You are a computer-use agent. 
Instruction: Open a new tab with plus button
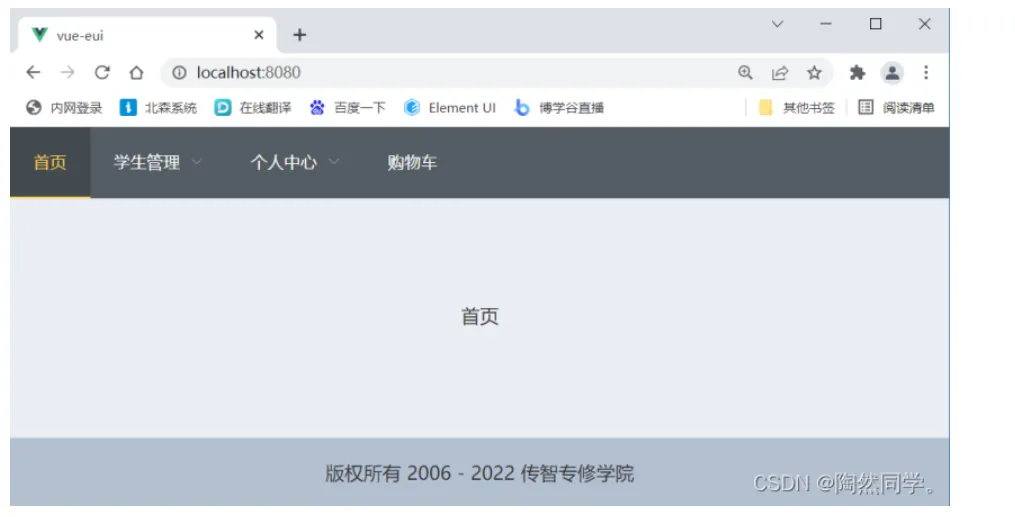pos(299,35)
